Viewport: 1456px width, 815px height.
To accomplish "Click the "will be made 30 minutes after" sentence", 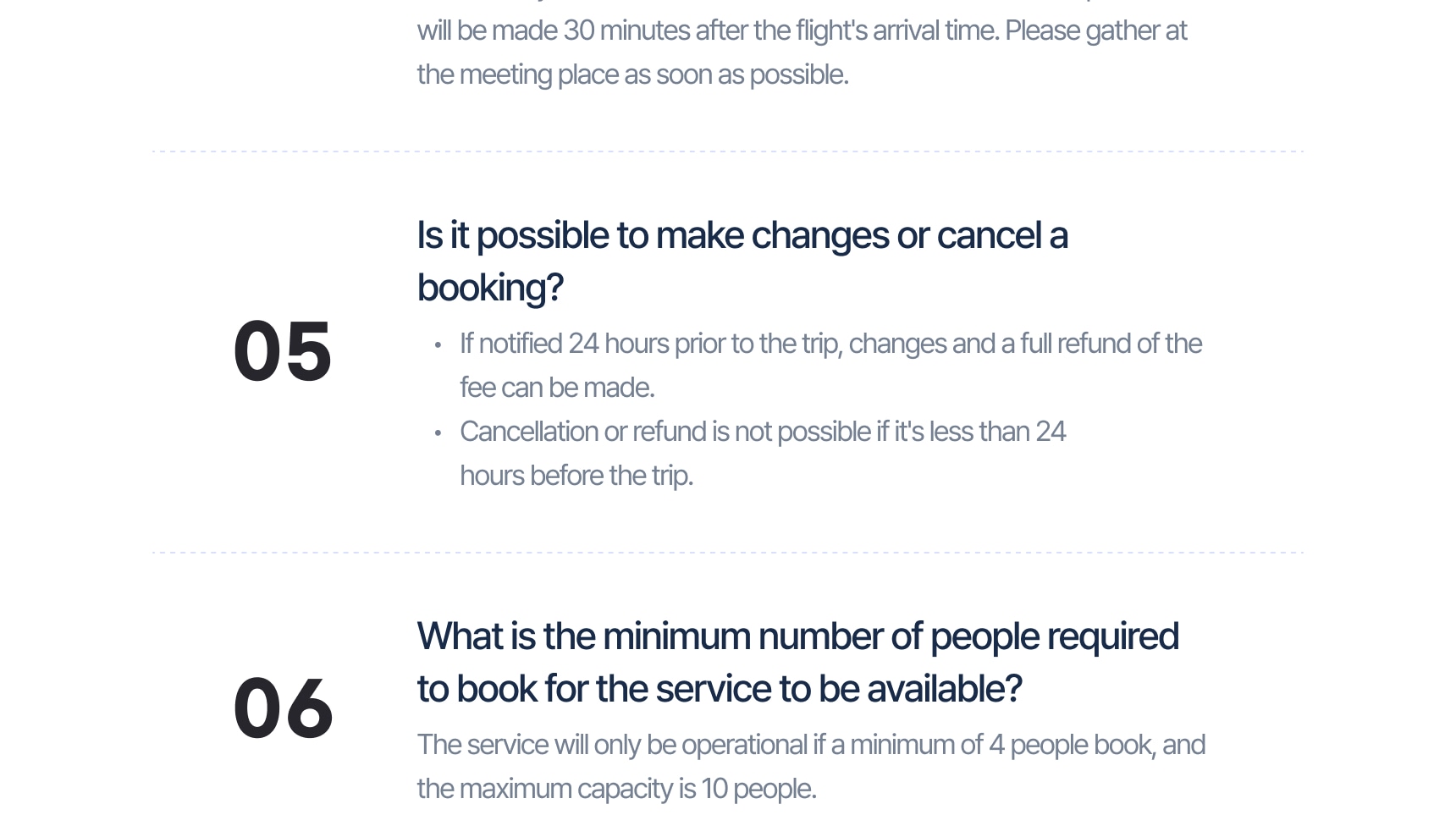I will click(802, 30).
